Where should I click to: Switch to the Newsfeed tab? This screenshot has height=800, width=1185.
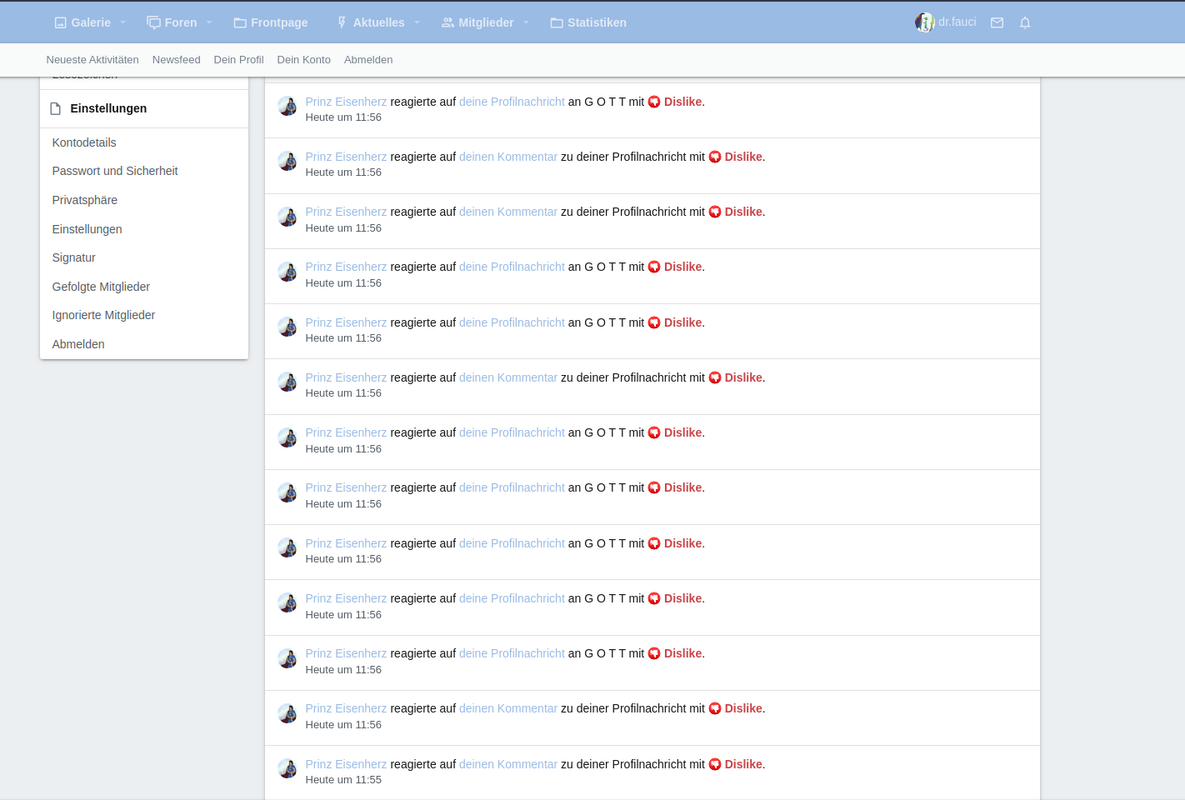tap(176, 60)
